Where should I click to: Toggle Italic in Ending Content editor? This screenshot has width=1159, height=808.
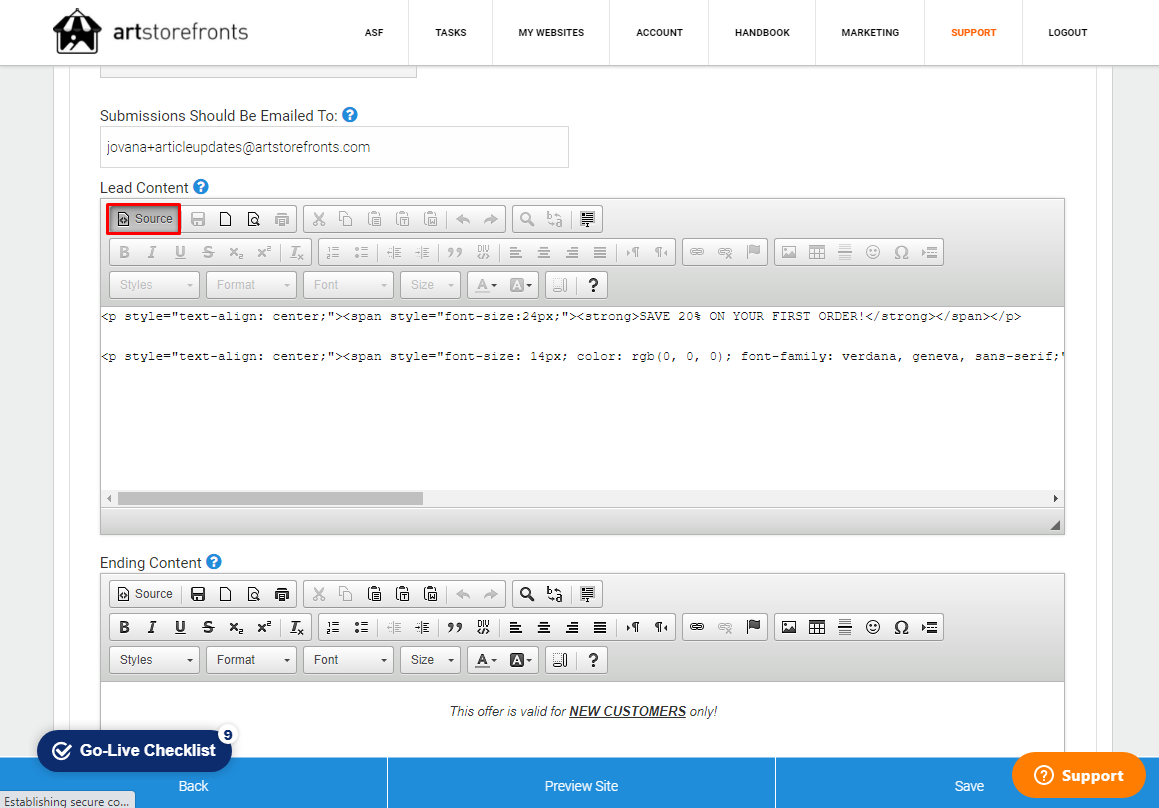coord(152,627)
